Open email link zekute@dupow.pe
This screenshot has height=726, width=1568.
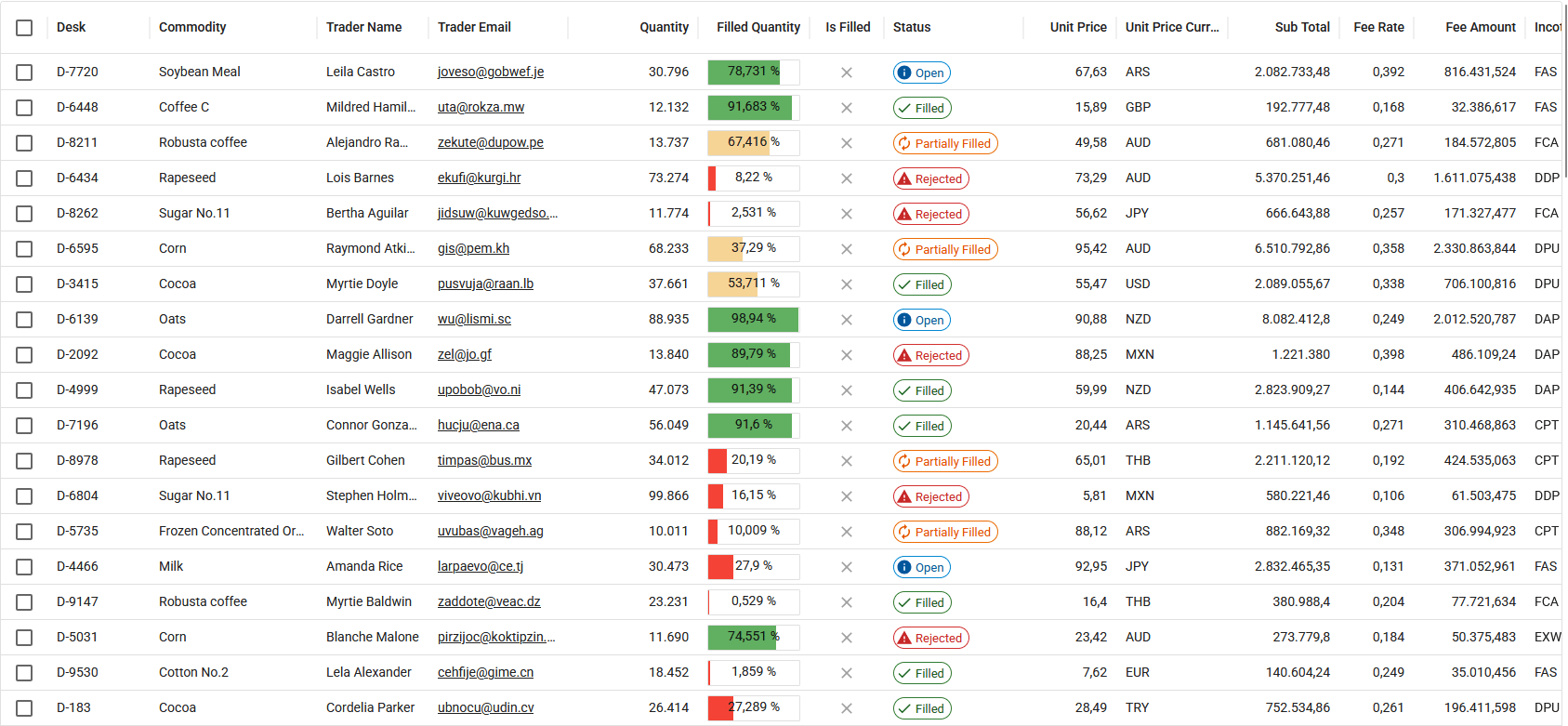click(x=491, y=142)
